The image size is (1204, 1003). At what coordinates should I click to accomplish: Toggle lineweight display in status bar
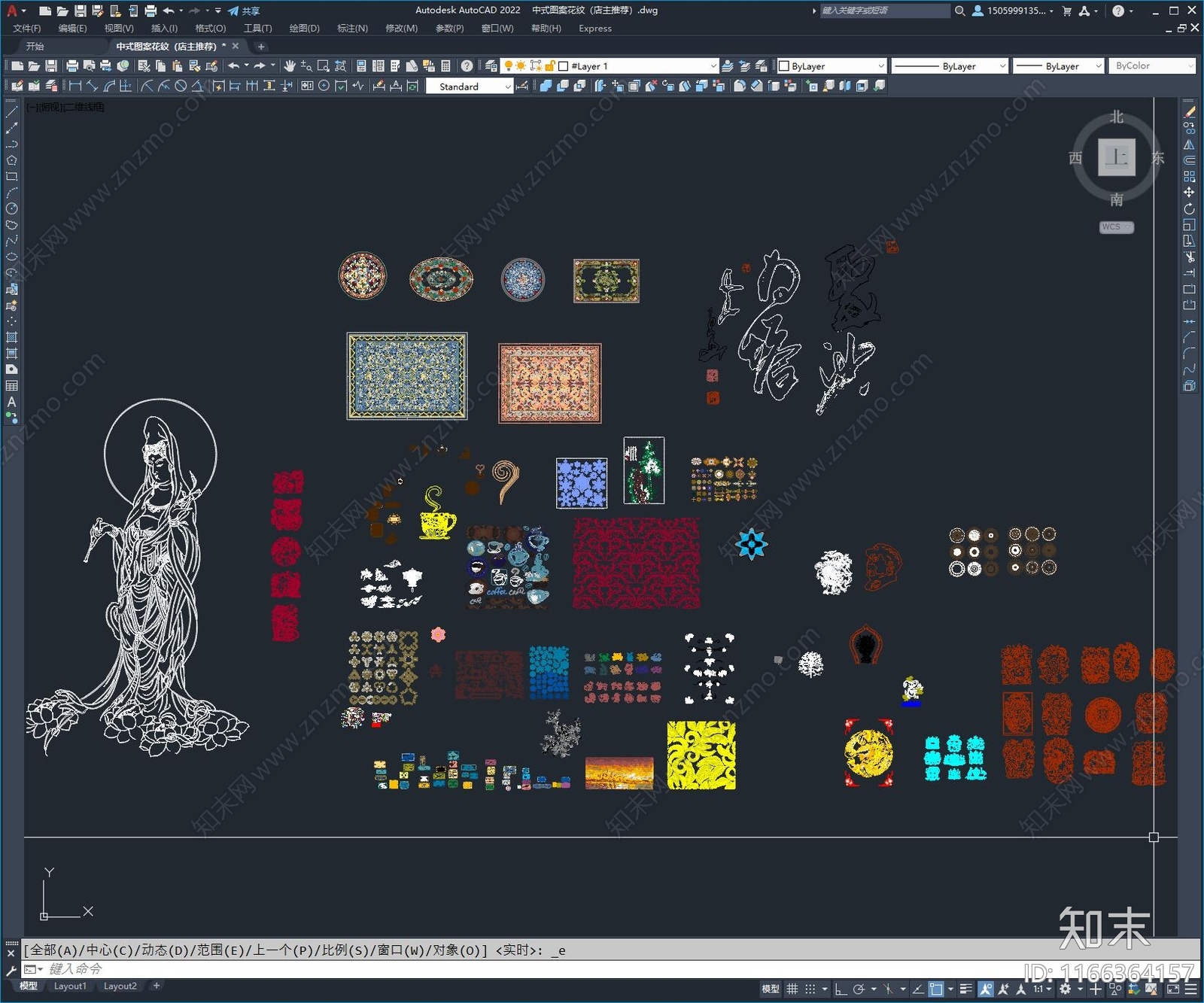(967, 989)
